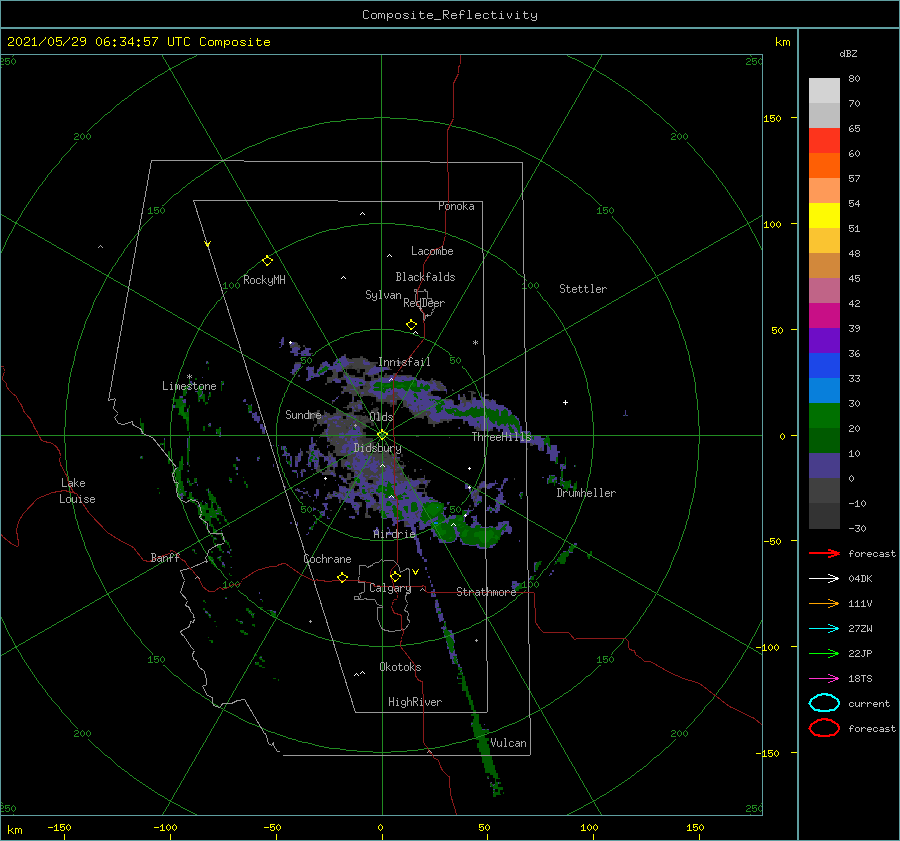
Task: Click the RockyMH label
Action: tap(264, 280)
